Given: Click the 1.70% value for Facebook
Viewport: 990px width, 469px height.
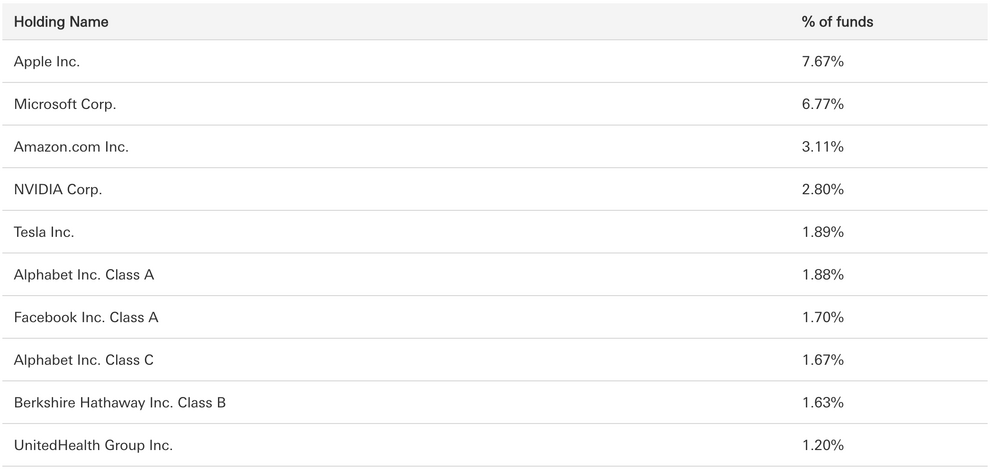Looking at the screenshot, I should tap(823, 317).
